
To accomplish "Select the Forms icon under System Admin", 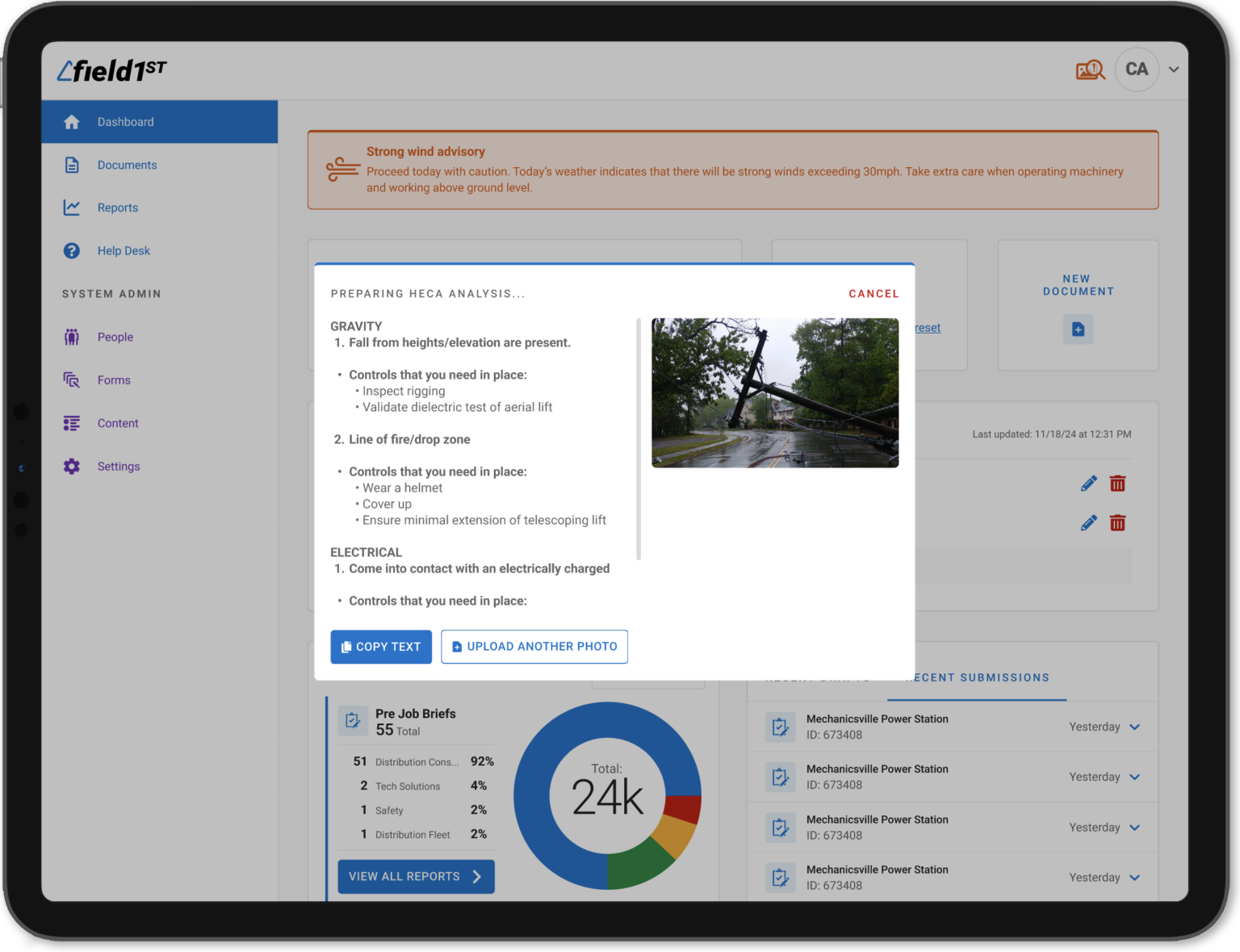I will [x=72, y=380].
